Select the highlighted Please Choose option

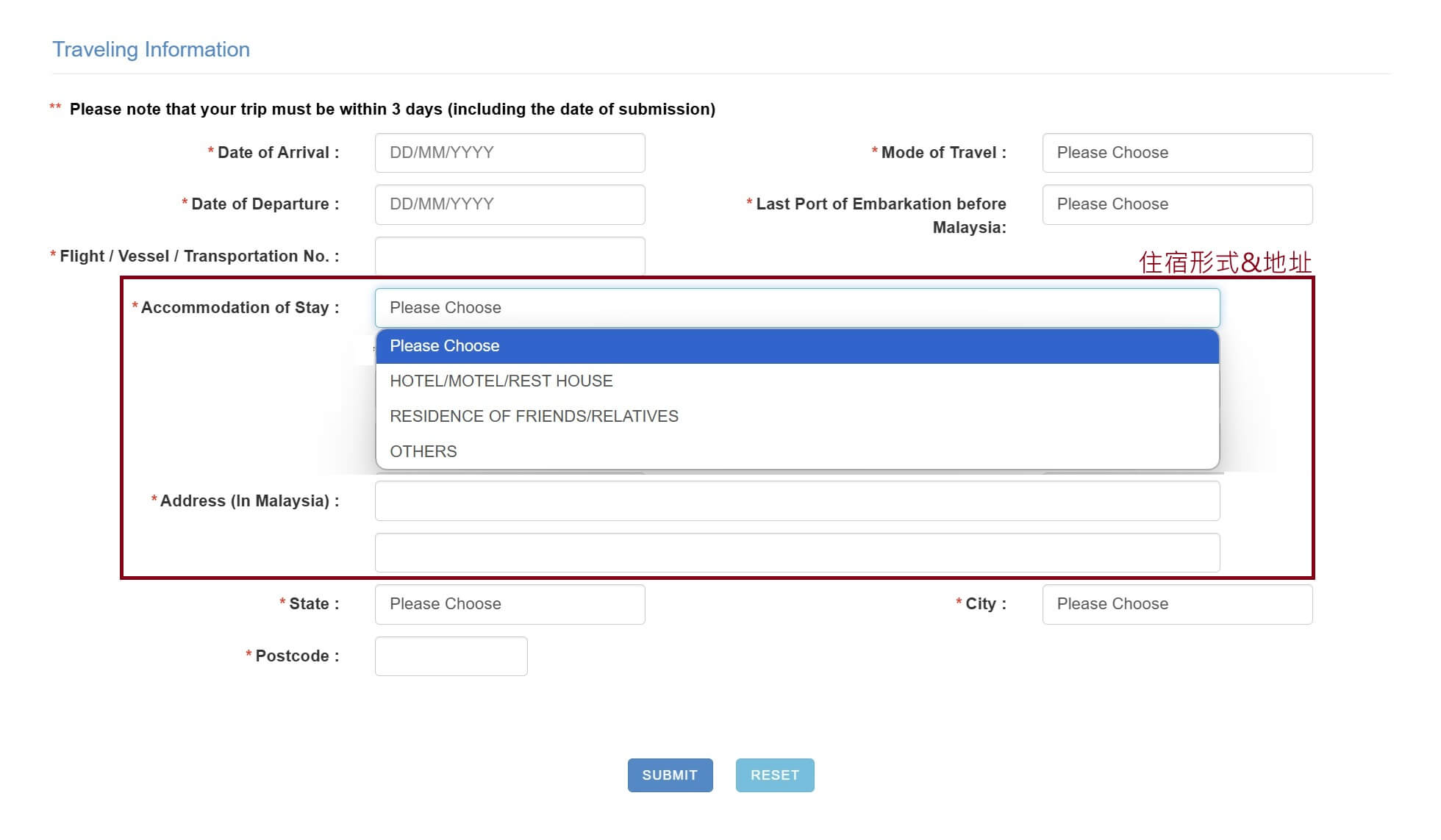(797, 346)
